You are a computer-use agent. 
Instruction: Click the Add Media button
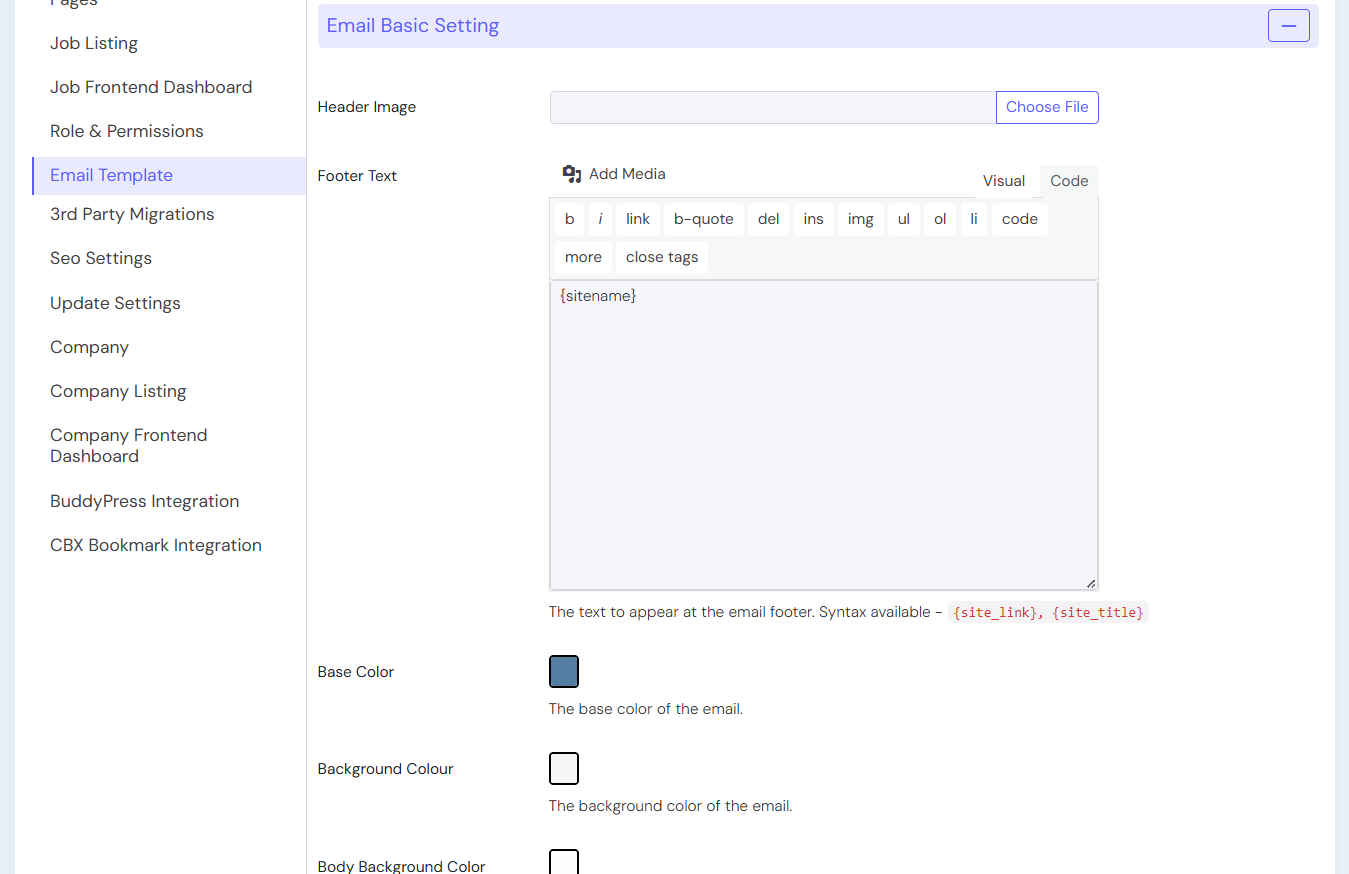coord(614,174)
